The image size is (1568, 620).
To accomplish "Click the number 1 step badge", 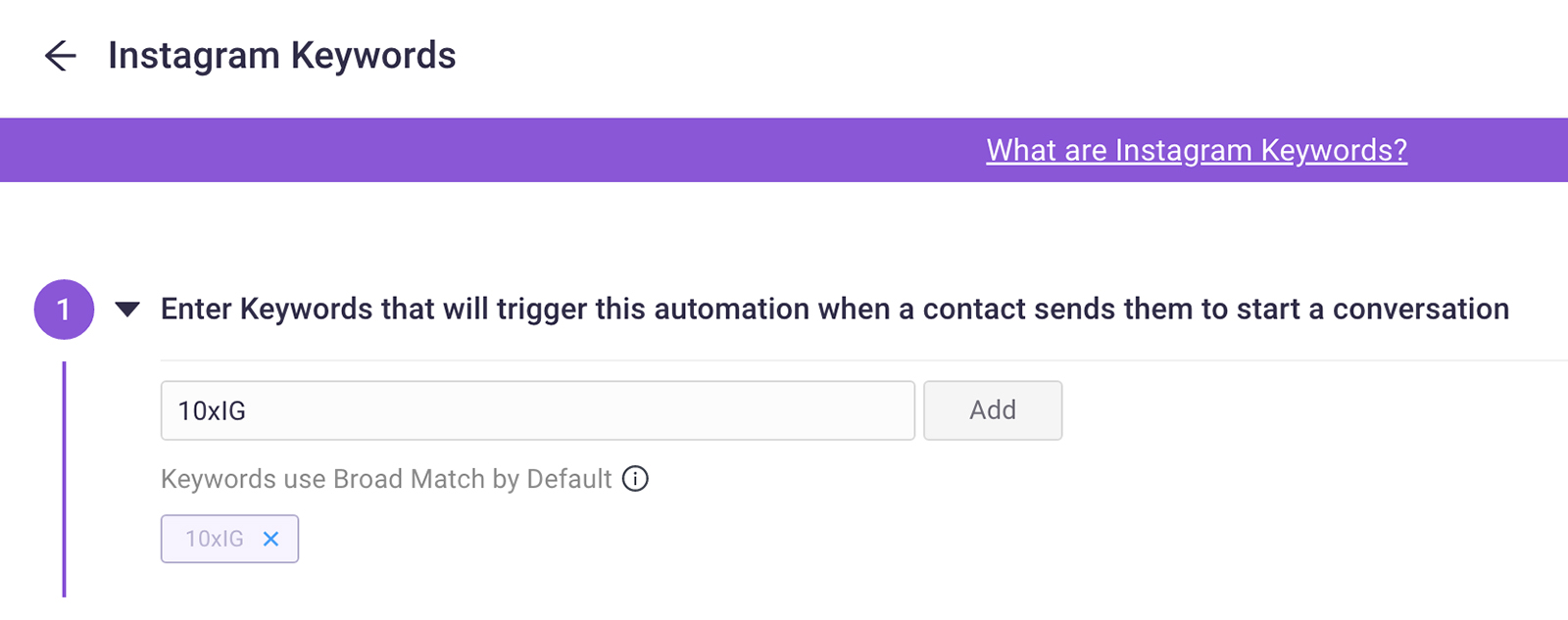I will tap(64, 310).
